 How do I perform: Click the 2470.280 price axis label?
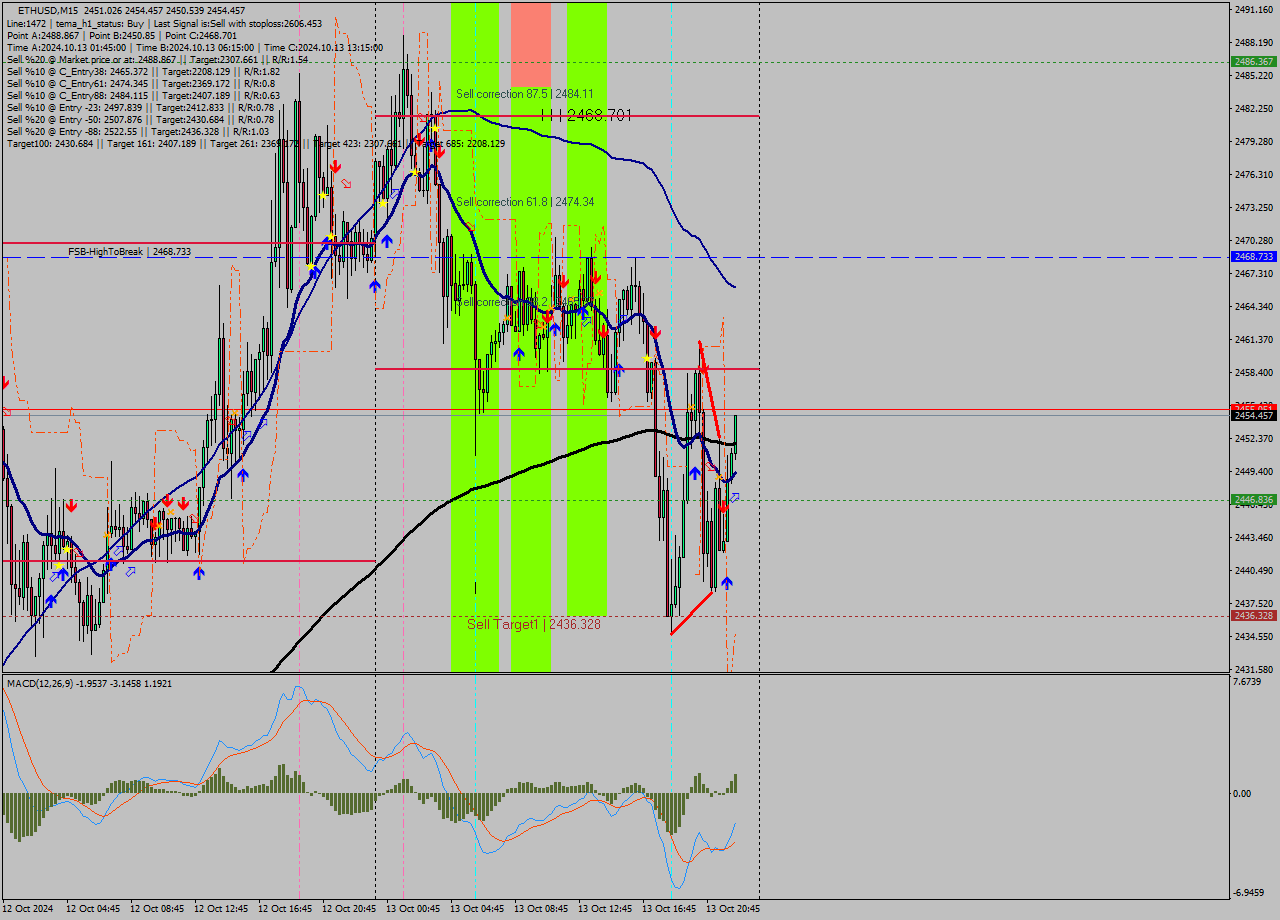(1254, 240)
